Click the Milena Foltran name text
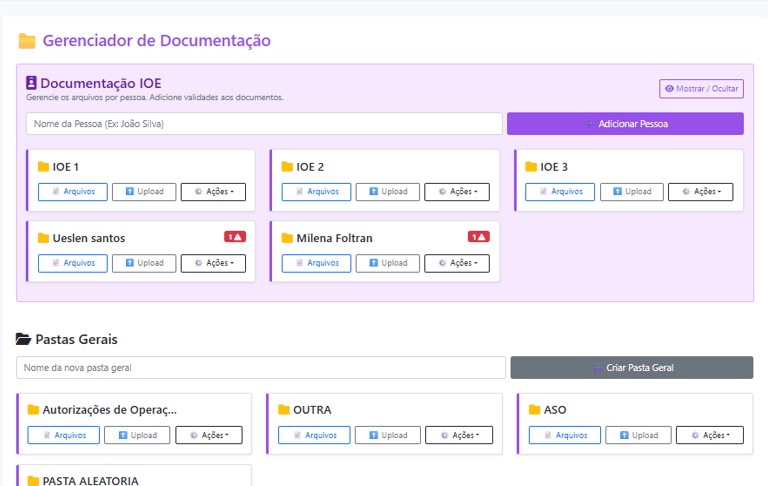 click(335, 238)
